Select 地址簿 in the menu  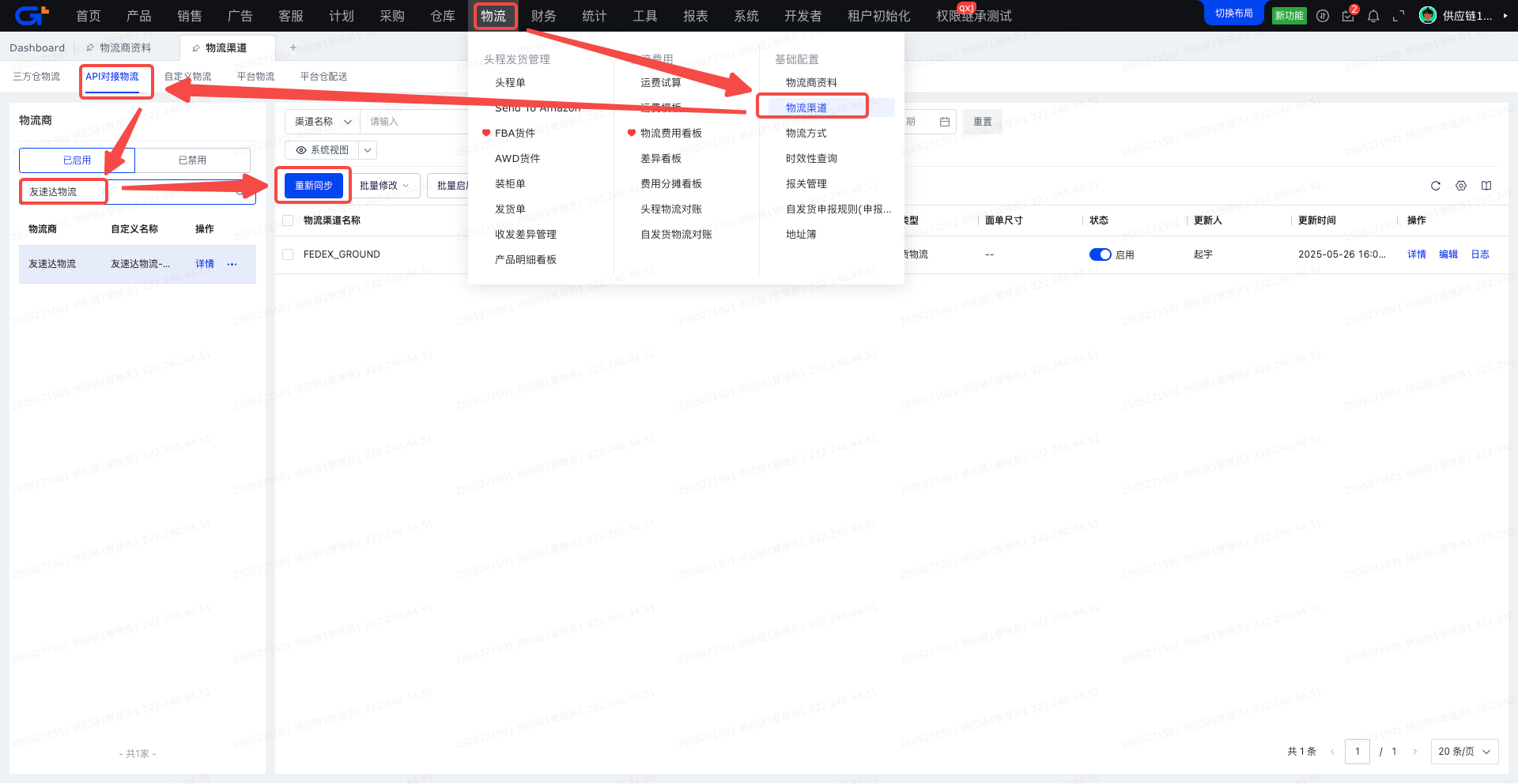[801, 234]
